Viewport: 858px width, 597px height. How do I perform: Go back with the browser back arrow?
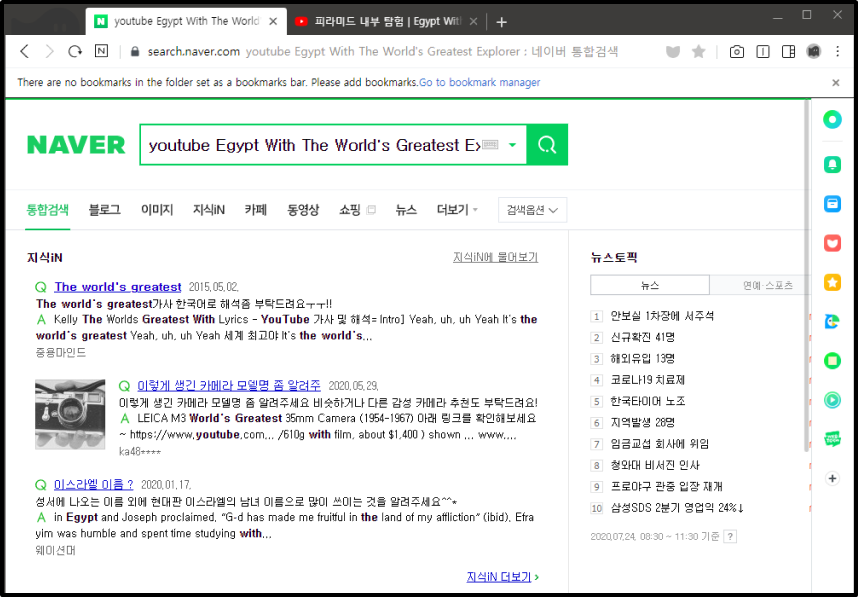(25, 51)
